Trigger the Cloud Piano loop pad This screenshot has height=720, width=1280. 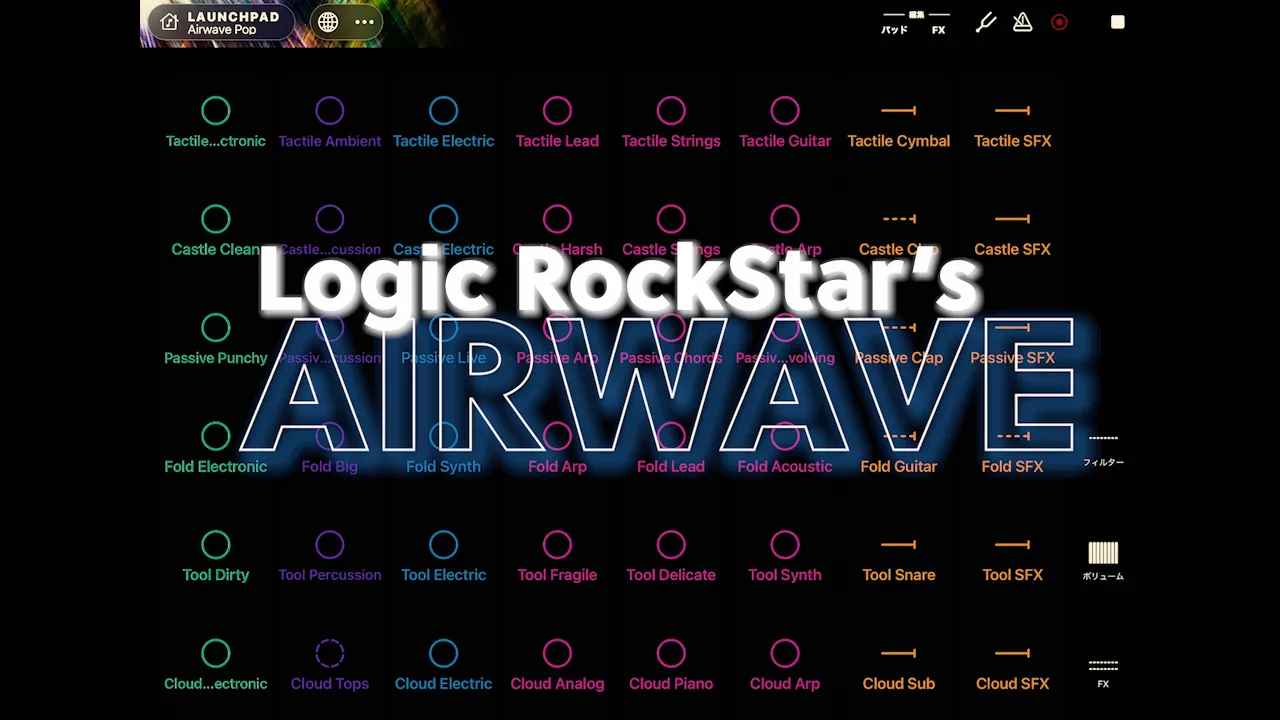671,666
